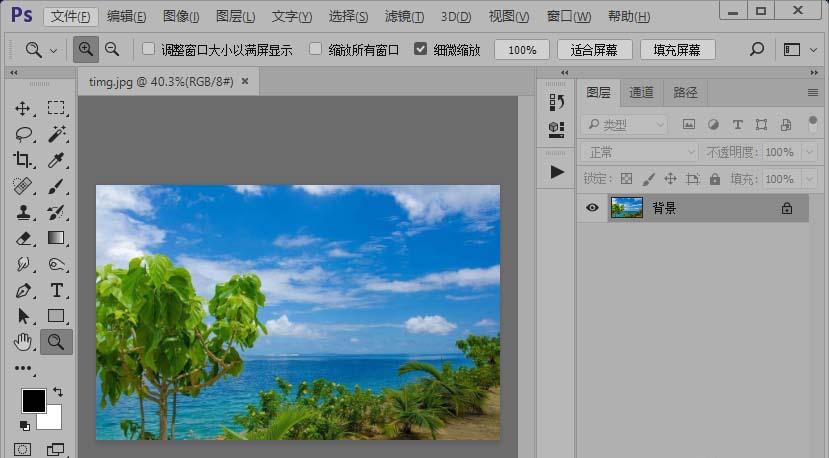Select the Move tool
The image size is (829, 458).
23,108
